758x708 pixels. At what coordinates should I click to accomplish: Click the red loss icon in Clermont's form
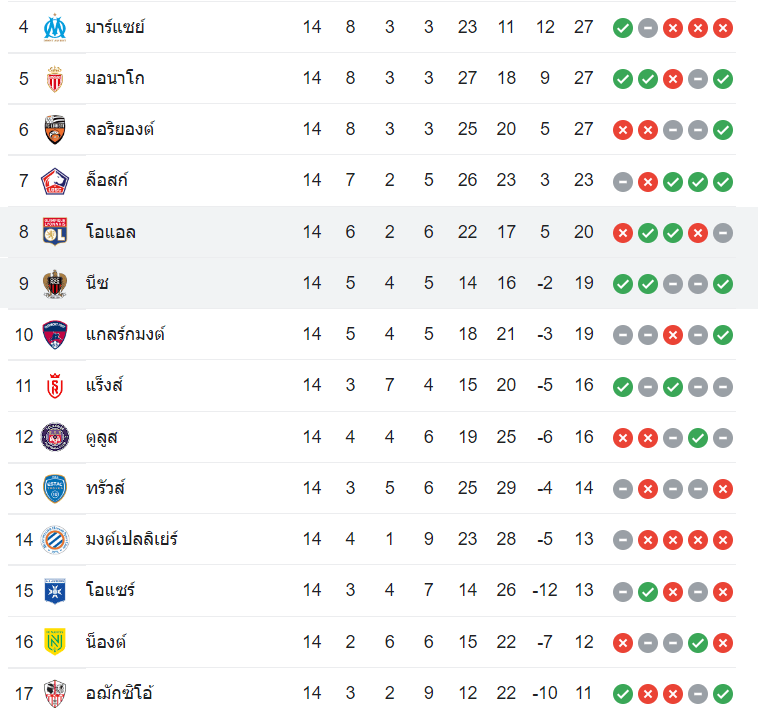[673, 334]
